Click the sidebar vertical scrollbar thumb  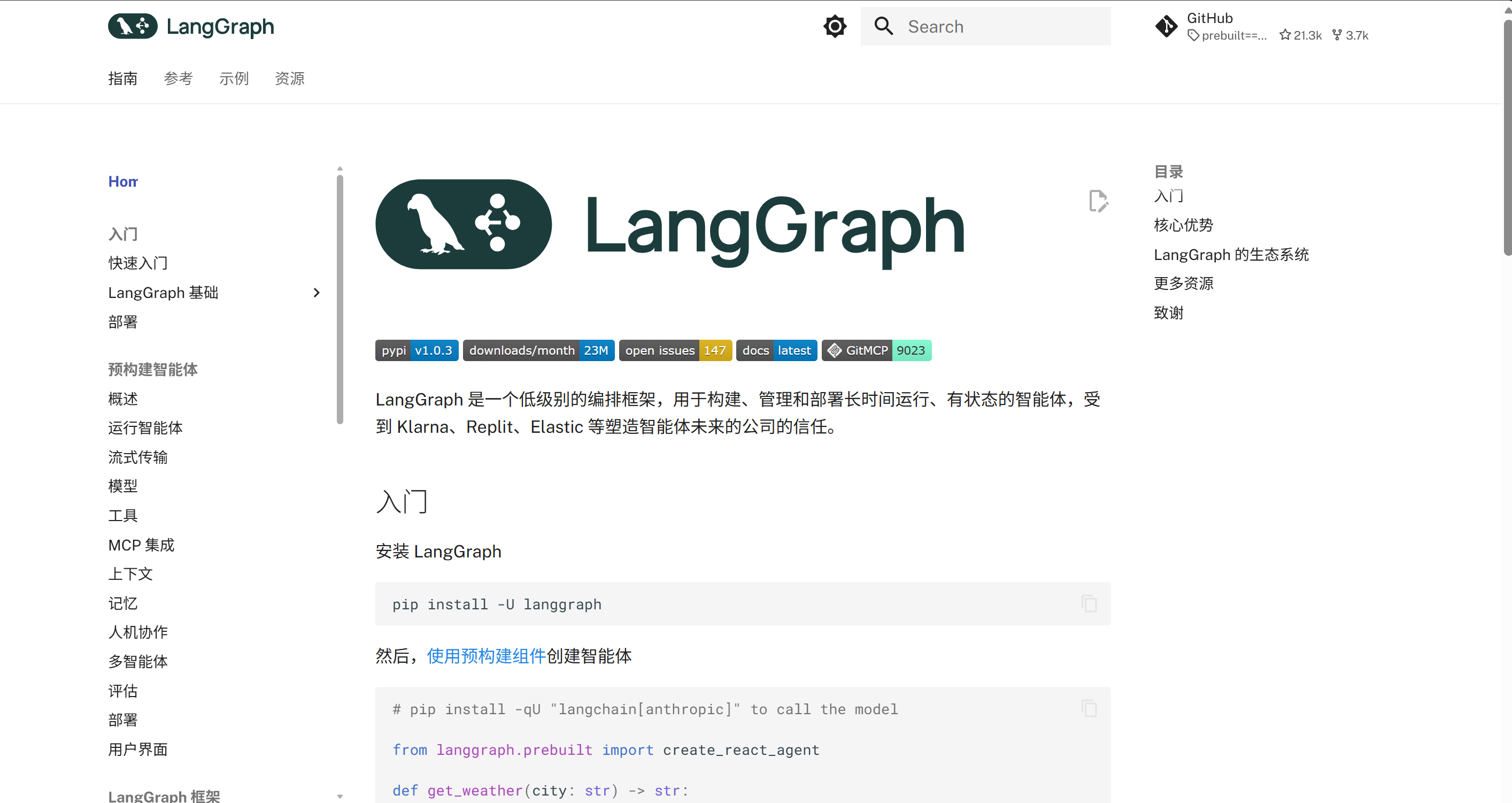tap(340, 300)
